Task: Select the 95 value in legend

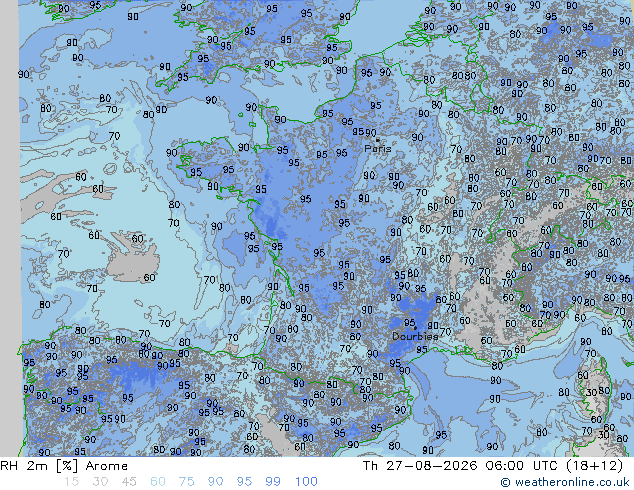Action: (244, 482)
